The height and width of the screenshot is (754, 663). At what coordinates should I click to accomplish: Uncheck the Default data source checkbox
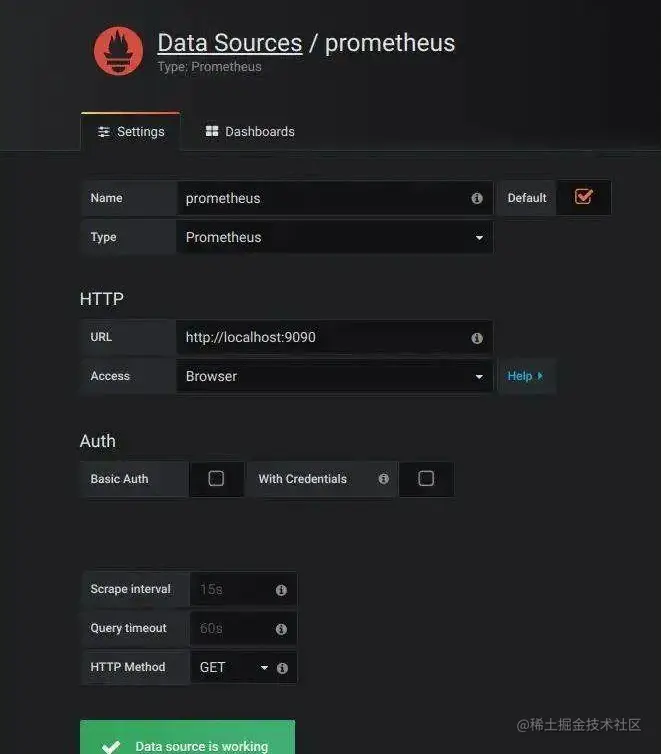click(583, 196)
